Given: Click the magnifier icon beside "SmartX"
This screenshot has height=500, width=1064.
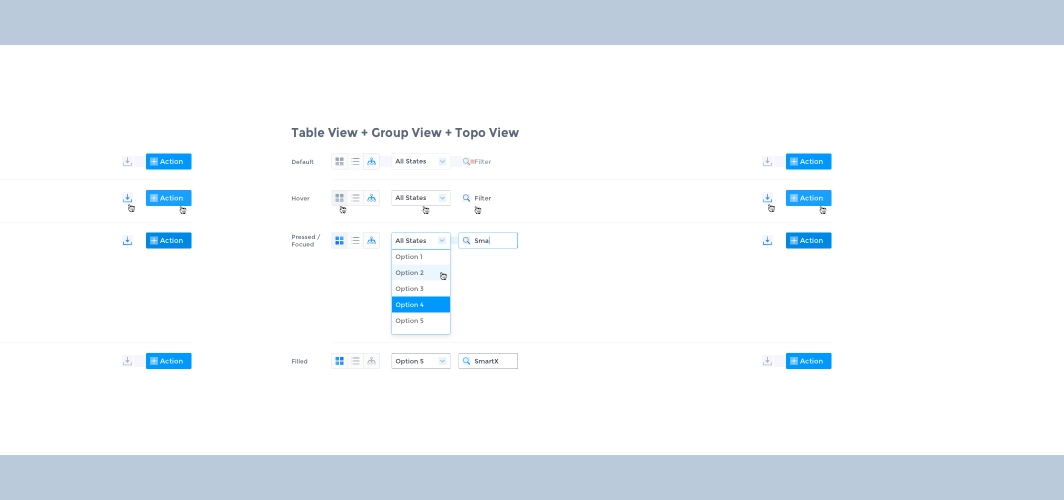Looking at the screenshot, I should click(x=466, y=361).
